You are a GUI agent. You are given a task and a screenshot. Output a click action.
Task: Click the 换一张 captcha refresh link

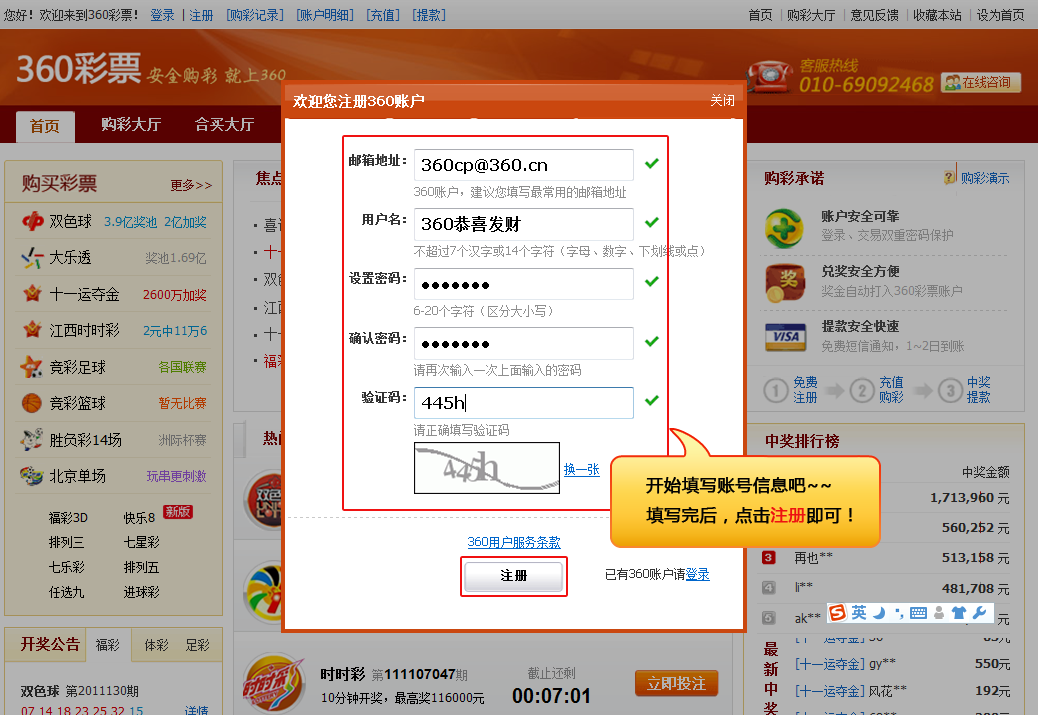click(581, 469)
